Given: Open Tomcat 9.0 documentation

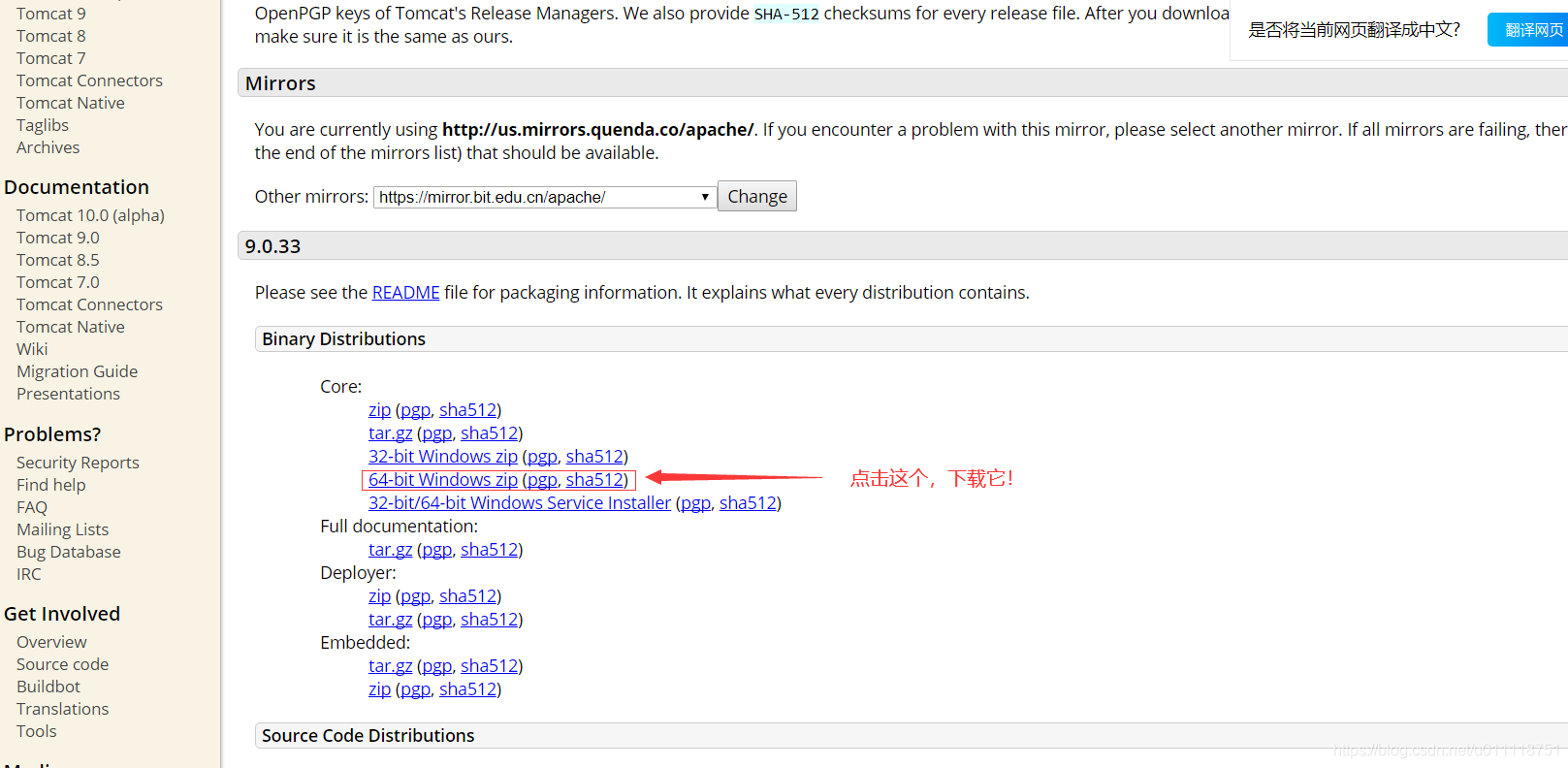Looking at the screenshot, I should (x=57, y=238).
